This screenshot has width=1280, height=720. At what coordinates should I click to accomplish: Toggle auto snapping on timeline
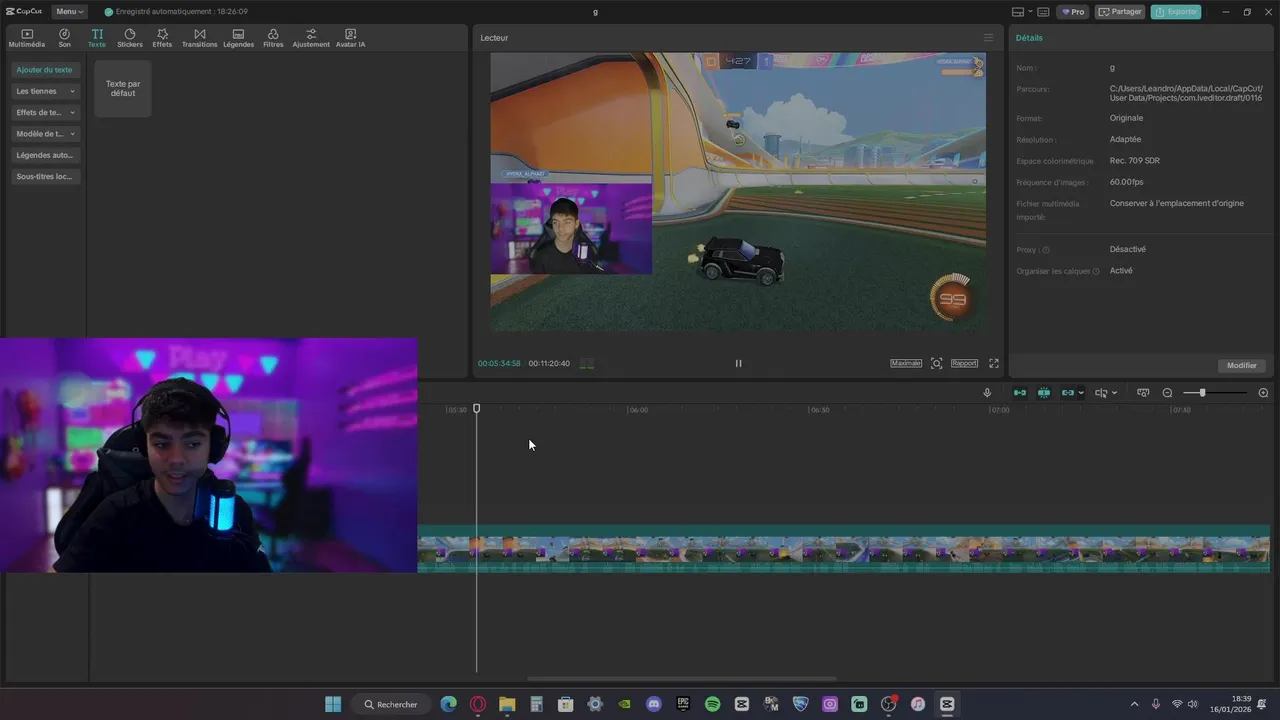1044,393
